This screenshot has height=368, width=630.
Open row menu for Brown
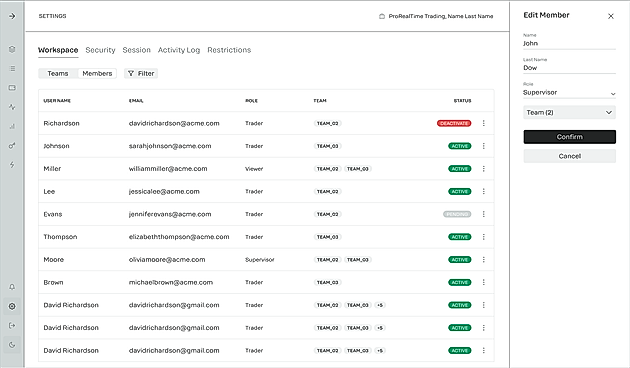(483, 282)
